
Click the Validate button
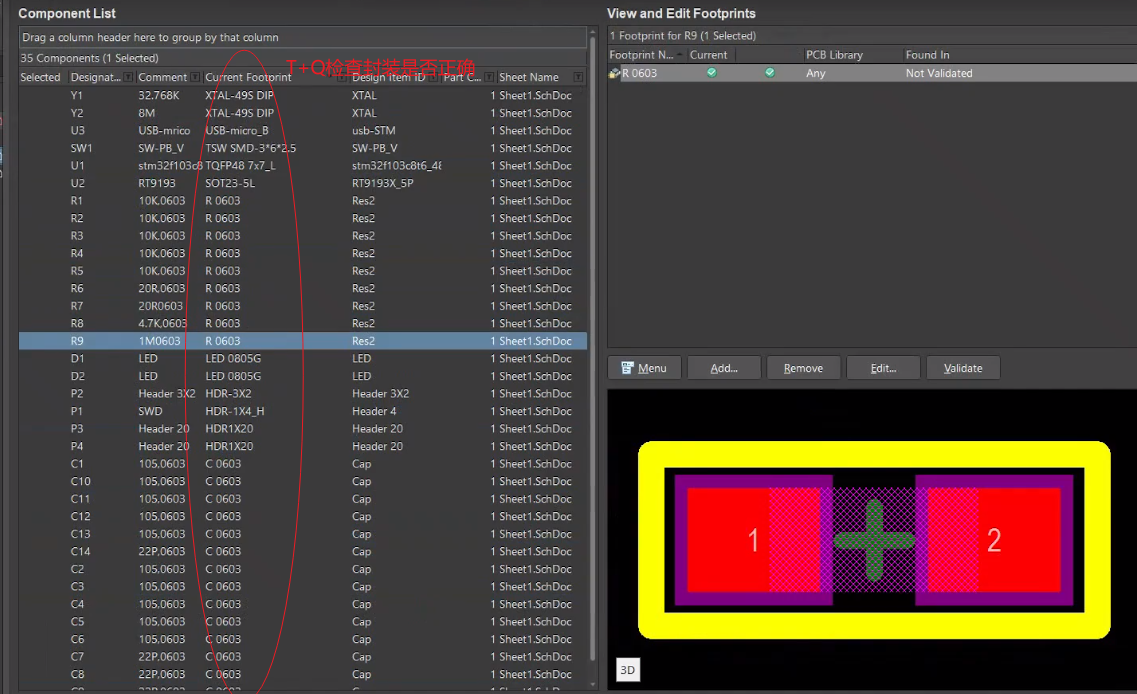pos(963,368)
